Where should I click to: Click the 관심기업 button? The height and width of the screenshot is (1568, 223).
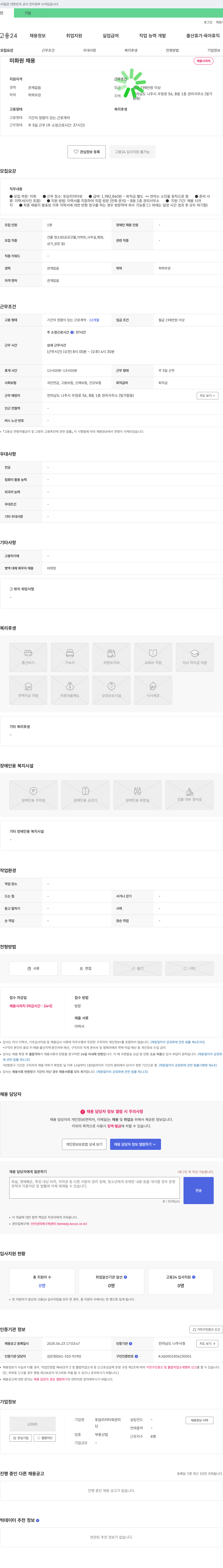click(x=21, y=1438)
